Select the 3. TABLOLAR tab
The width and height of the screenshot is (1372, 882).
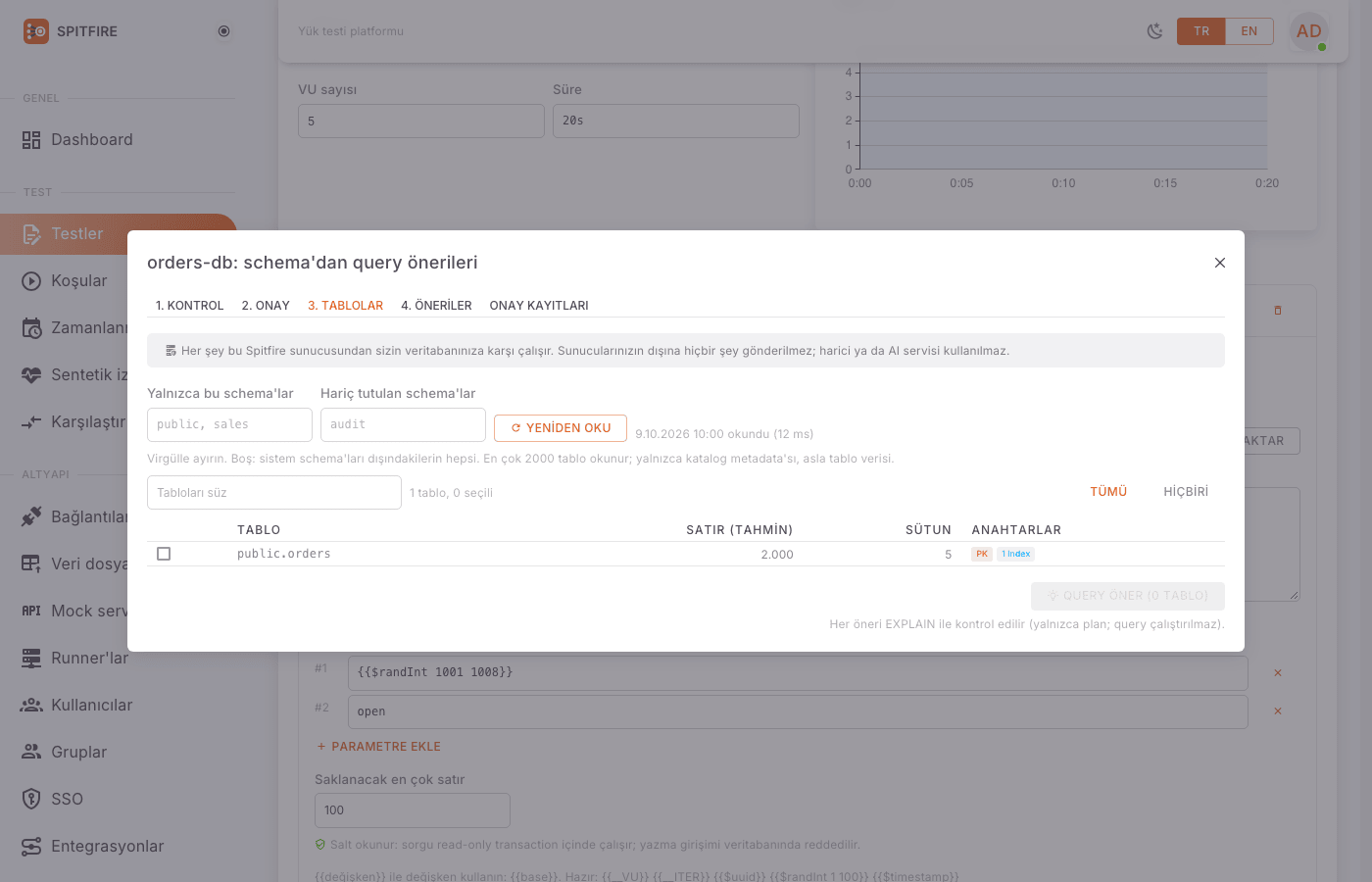(x=346, y=306)
